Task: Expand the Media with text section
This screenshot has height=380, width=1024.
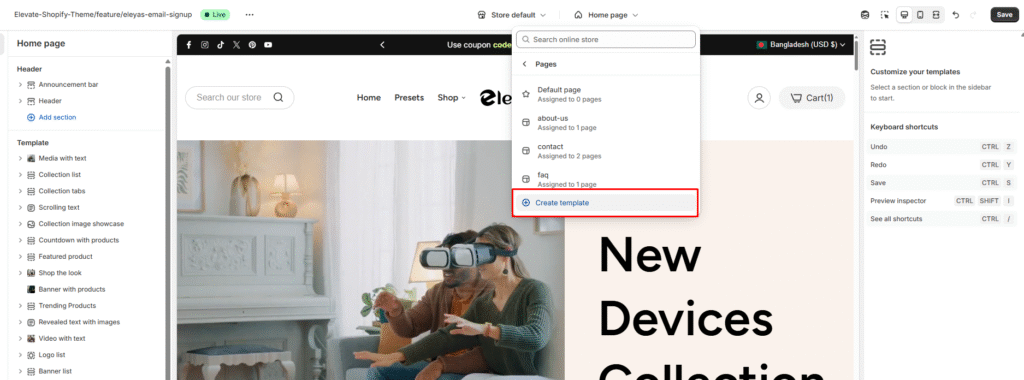Action: pos(20,158)
